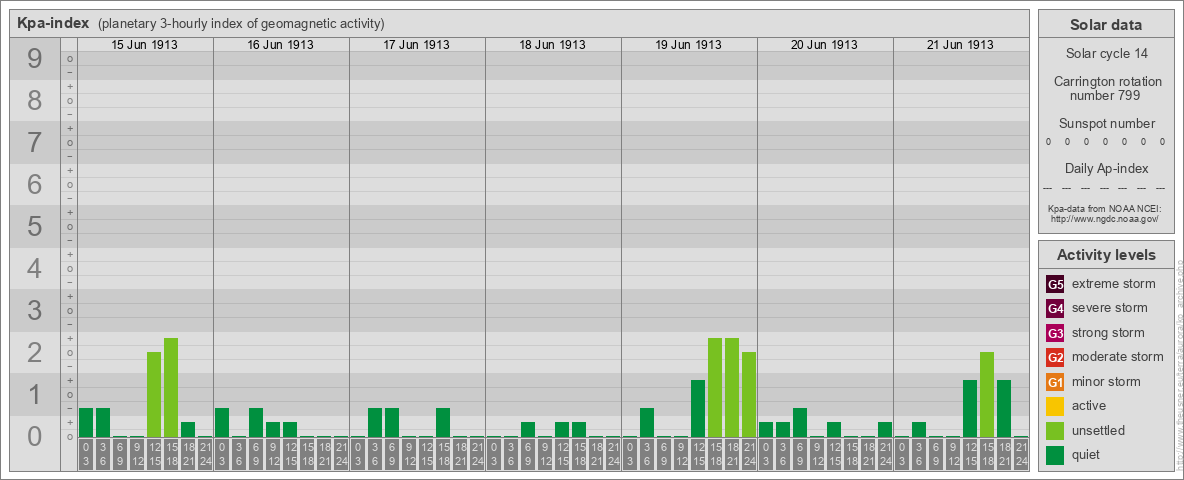This screenshot has height=480, width=1184.
Task: Click the light green 'unsettled' swatch
Action: point(1055,430)
